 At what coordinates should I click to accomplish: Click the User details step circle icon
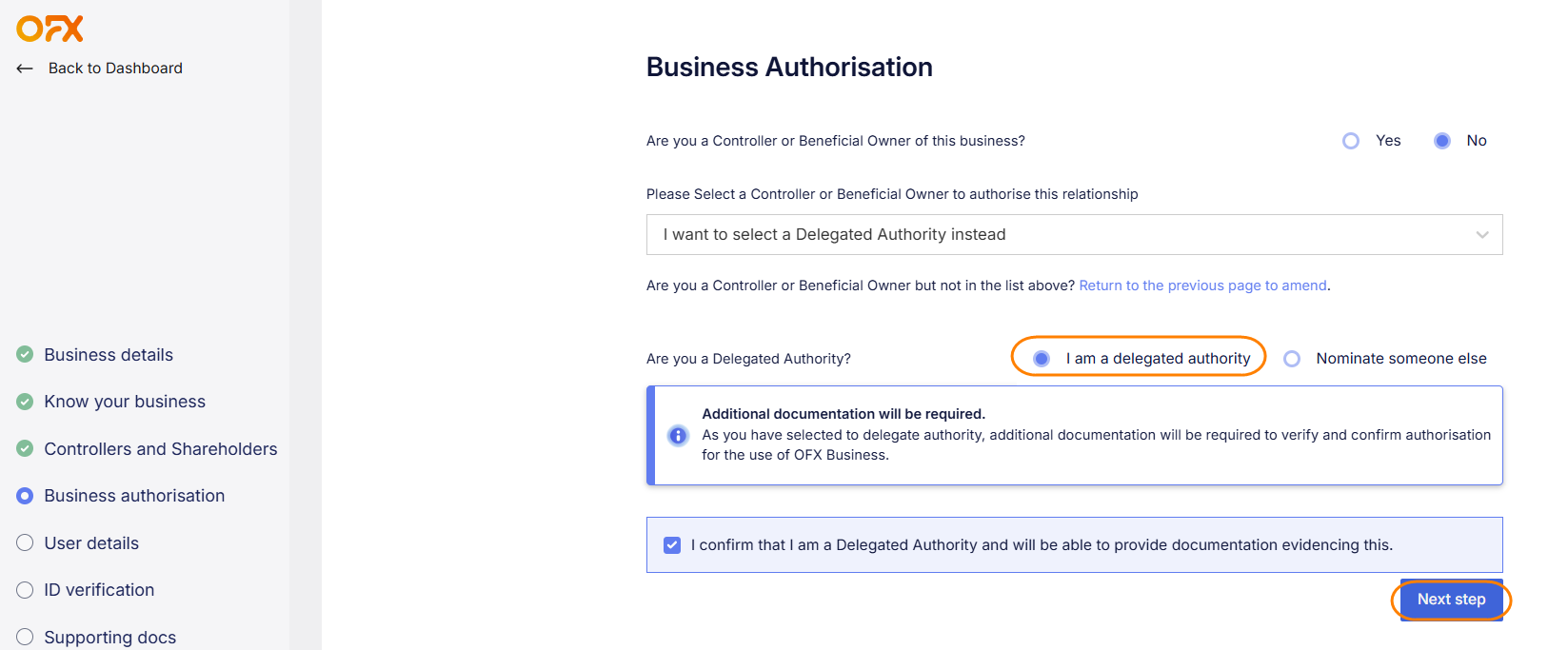25,543
